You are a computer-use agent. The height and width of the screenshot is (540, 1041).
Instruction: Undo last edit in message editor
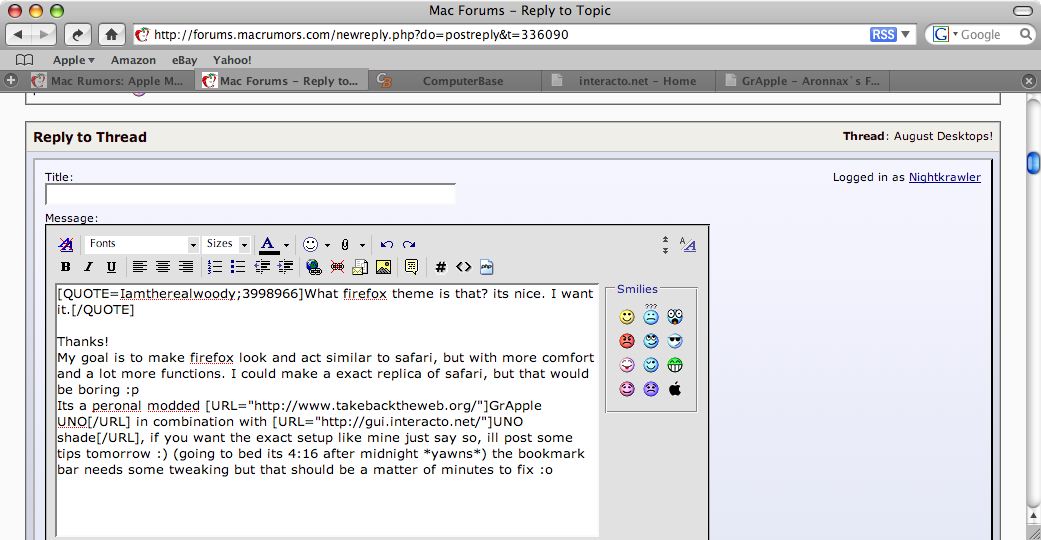pos(387,244)
